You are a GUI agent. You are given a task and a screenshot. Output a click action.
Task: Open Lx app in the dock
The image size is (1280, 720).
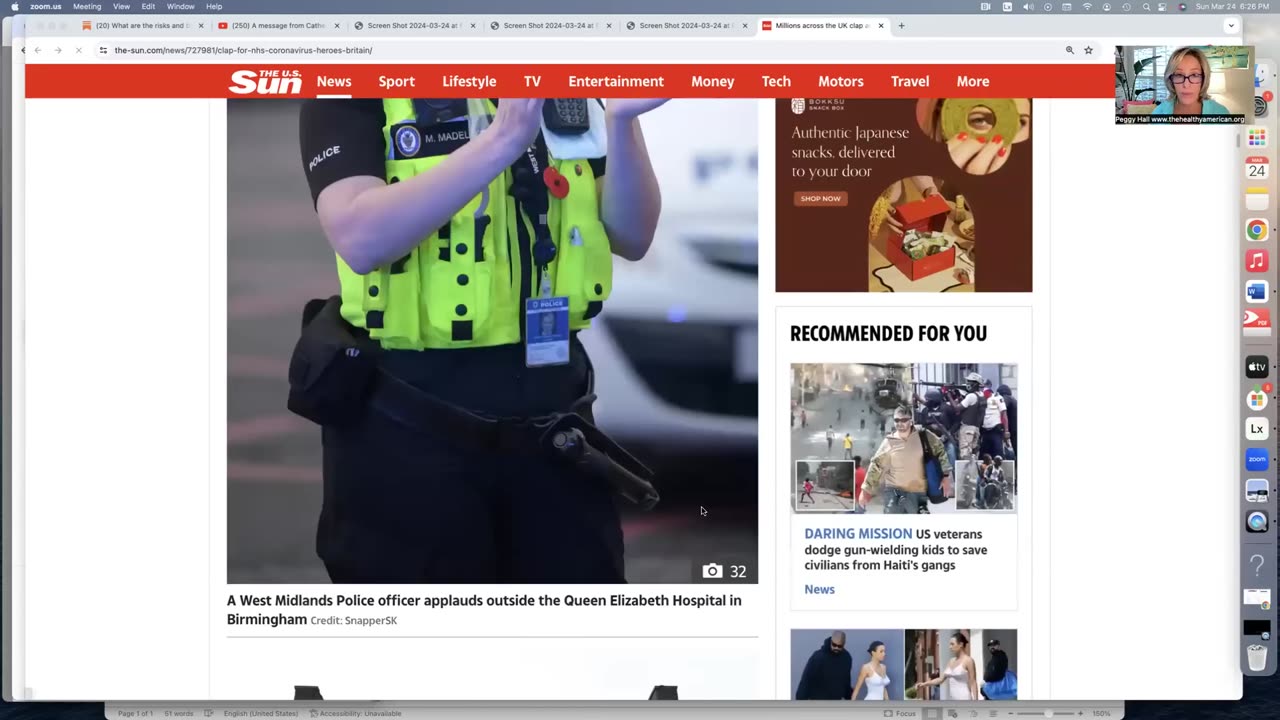pyautogui.click(x=1257, y=429)
